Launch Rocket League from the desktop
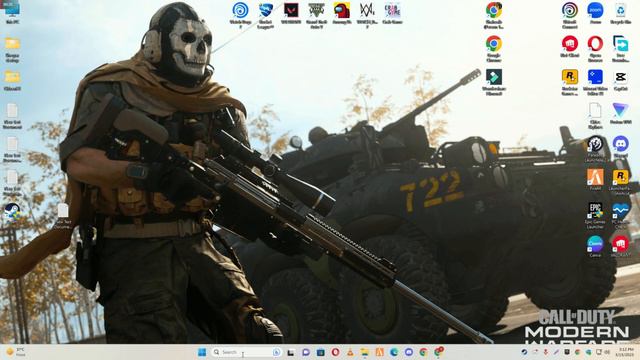Screen dimensions: 640x360 click(266, 15)
